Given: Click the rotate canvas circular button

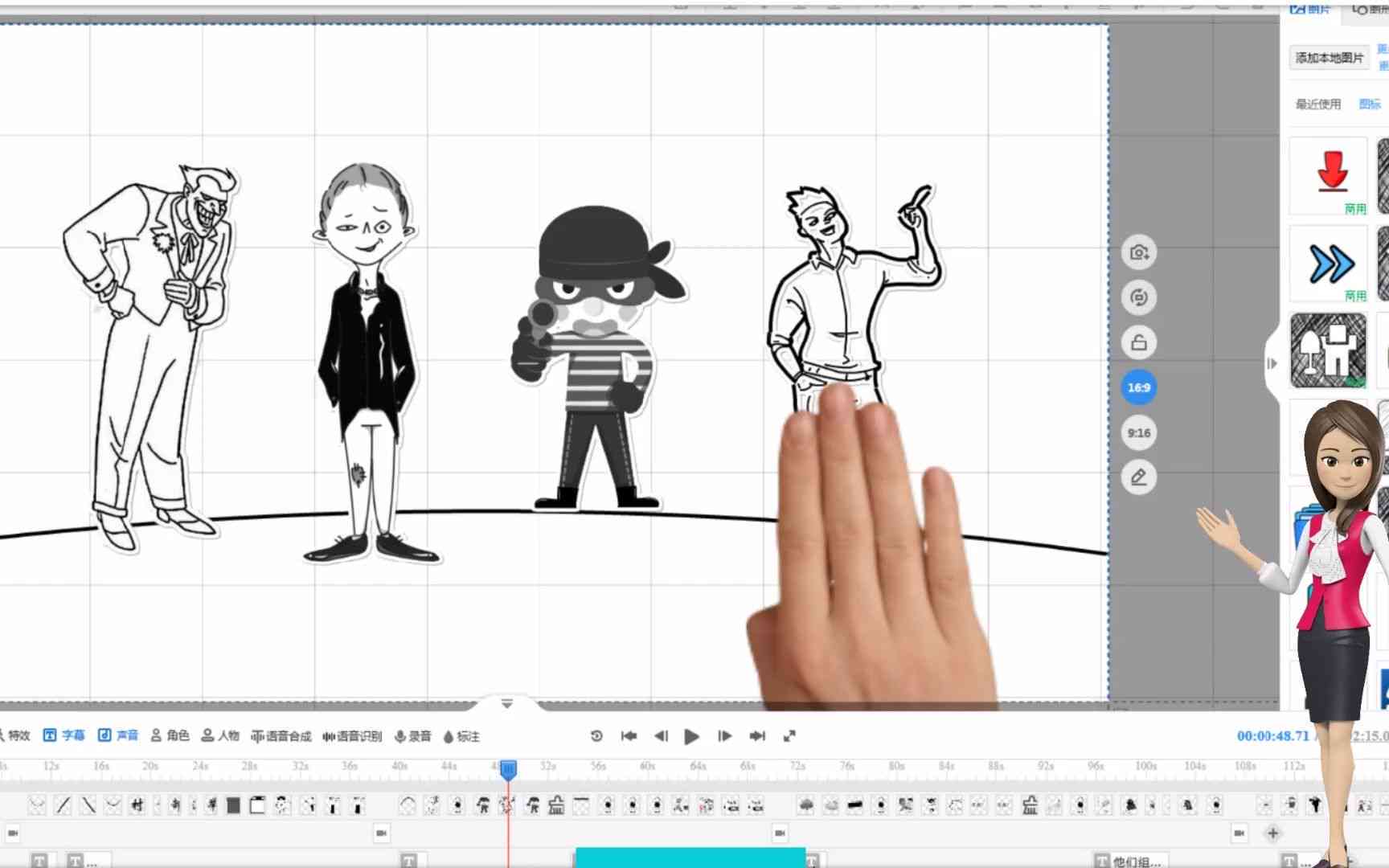Looking at the screenshot, I should click(1139, 297).
